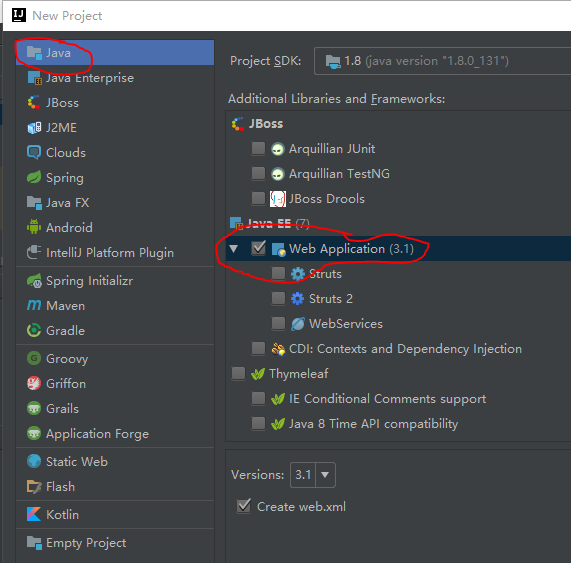Select the IntelliJ Platform Plugin icon
Image resolution: width=571 pixels, height=563 pixels.
(x=34, y=252)
